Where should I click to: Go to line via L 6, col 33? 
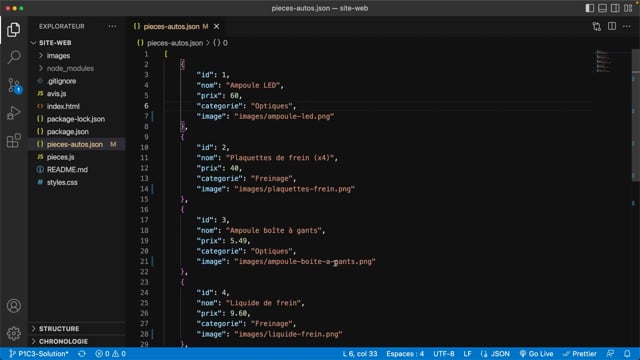pos(360,354)
